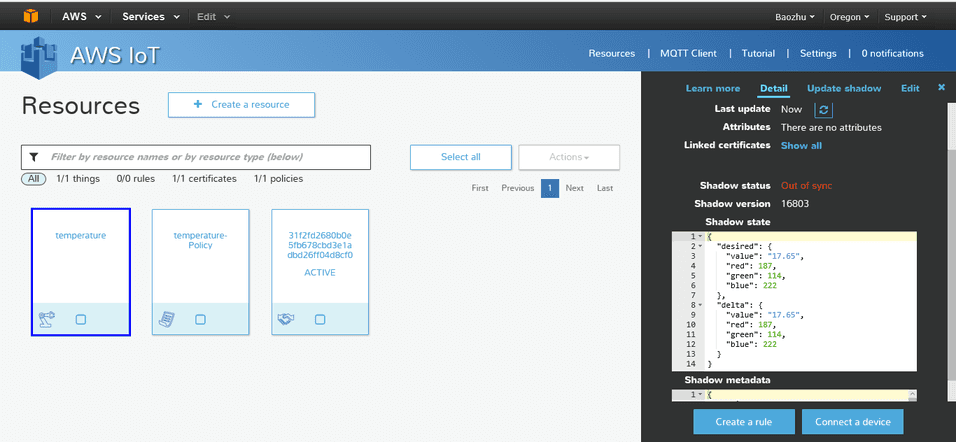Check the certificate card checkbox
This screenshot has height=442, width=956.
click(320, 319)
